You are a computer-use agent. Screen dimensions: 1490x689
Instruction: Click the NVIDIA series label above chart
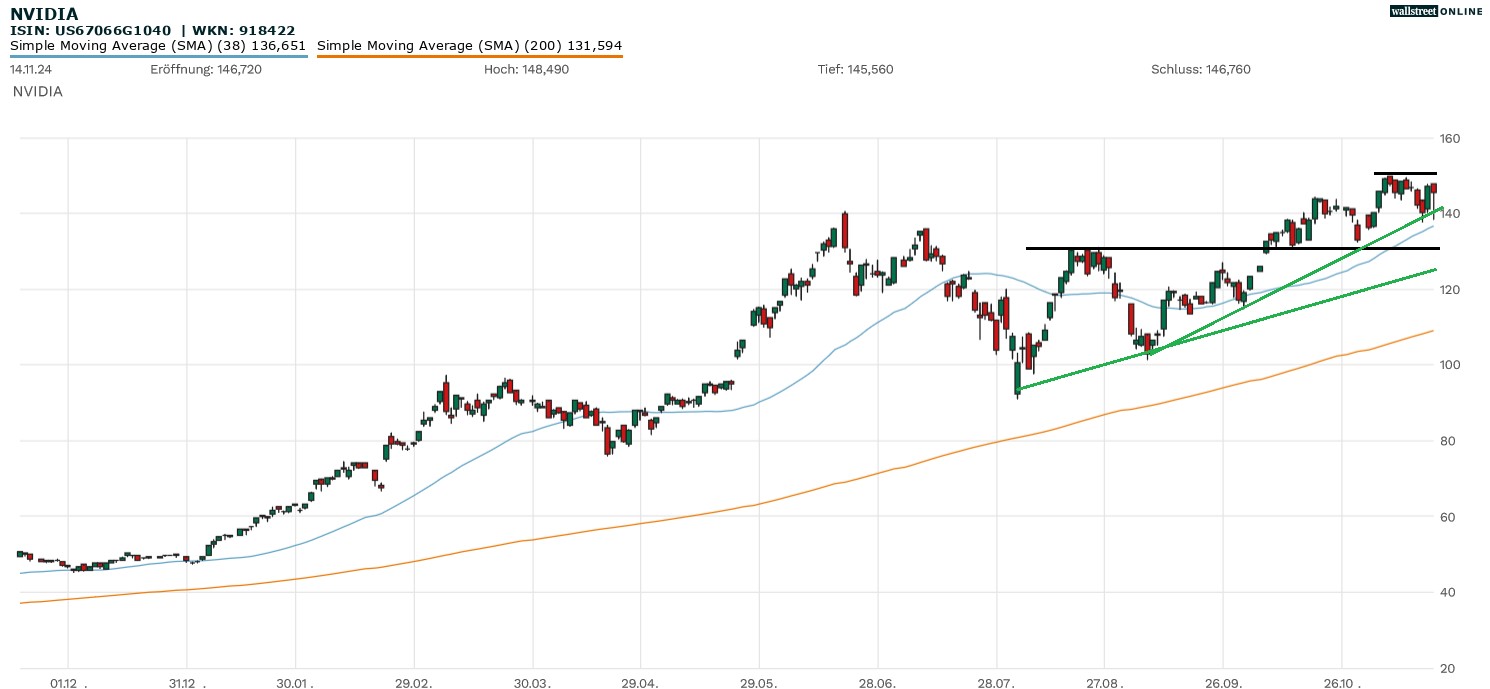pos(38,91)
